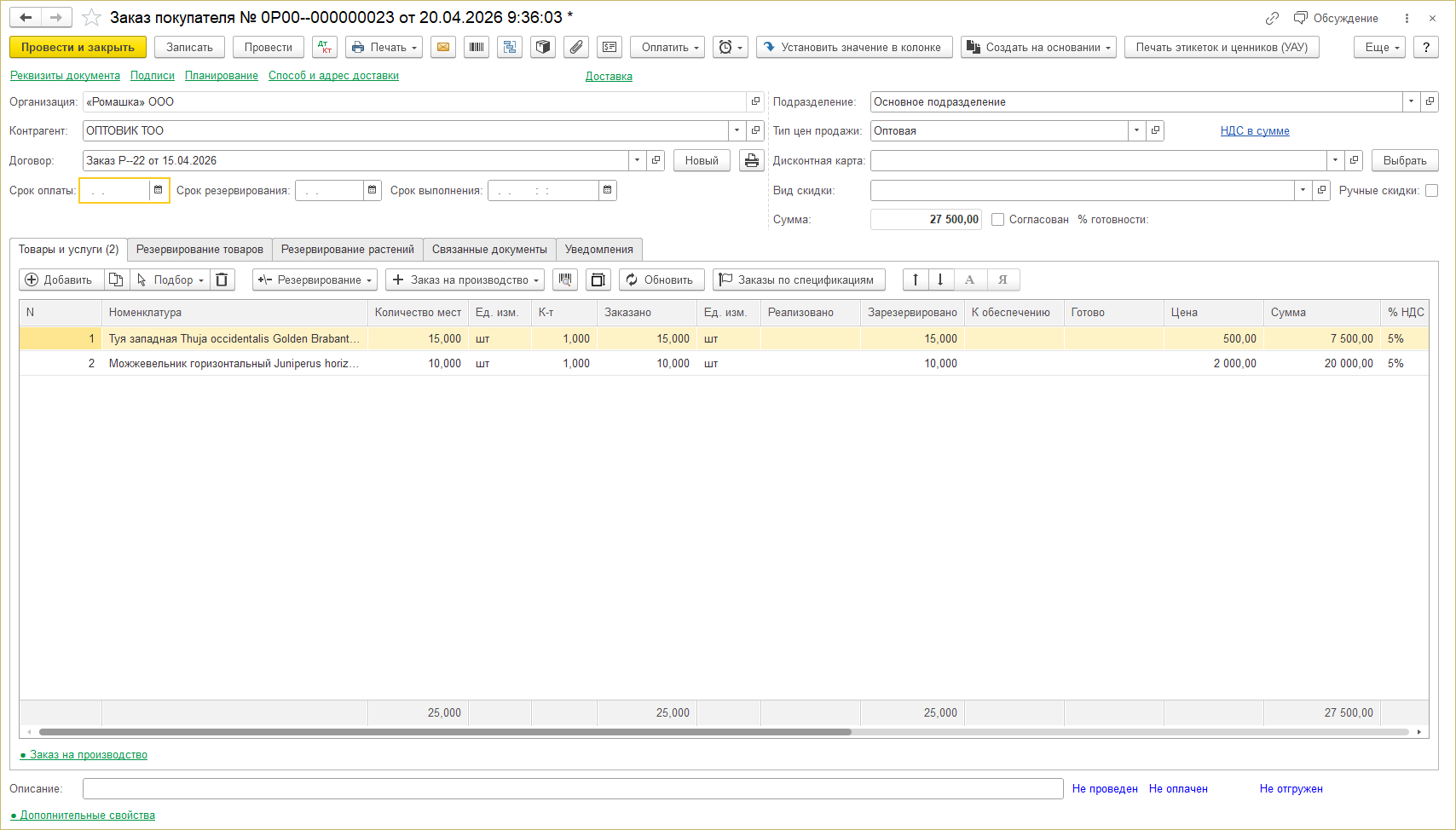Expand the Печать dropdown button
The width and height of the screenshot is (1456, 830).
point(384,48)
